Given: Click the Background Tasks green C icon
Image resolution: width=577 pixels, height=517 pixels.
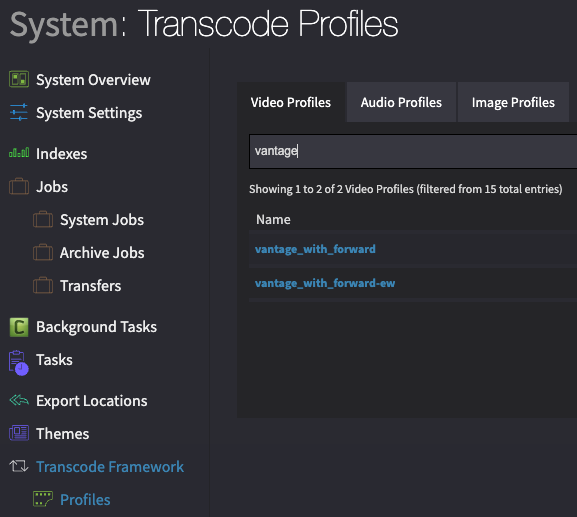Looking at the screenshot, I should 19,327.
